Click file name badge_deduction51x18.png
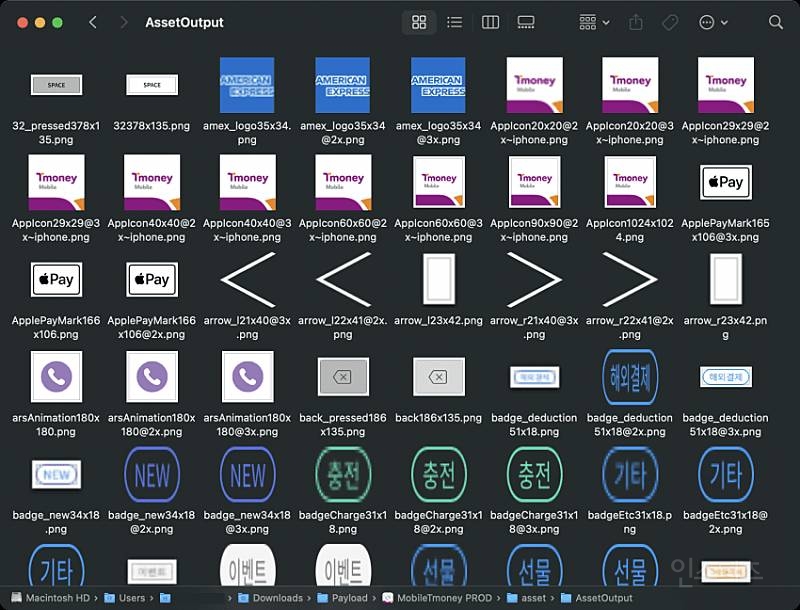Image resolution: width=800 pixels, height=610 pixels. pyautogui.click(x=534, y=424)
